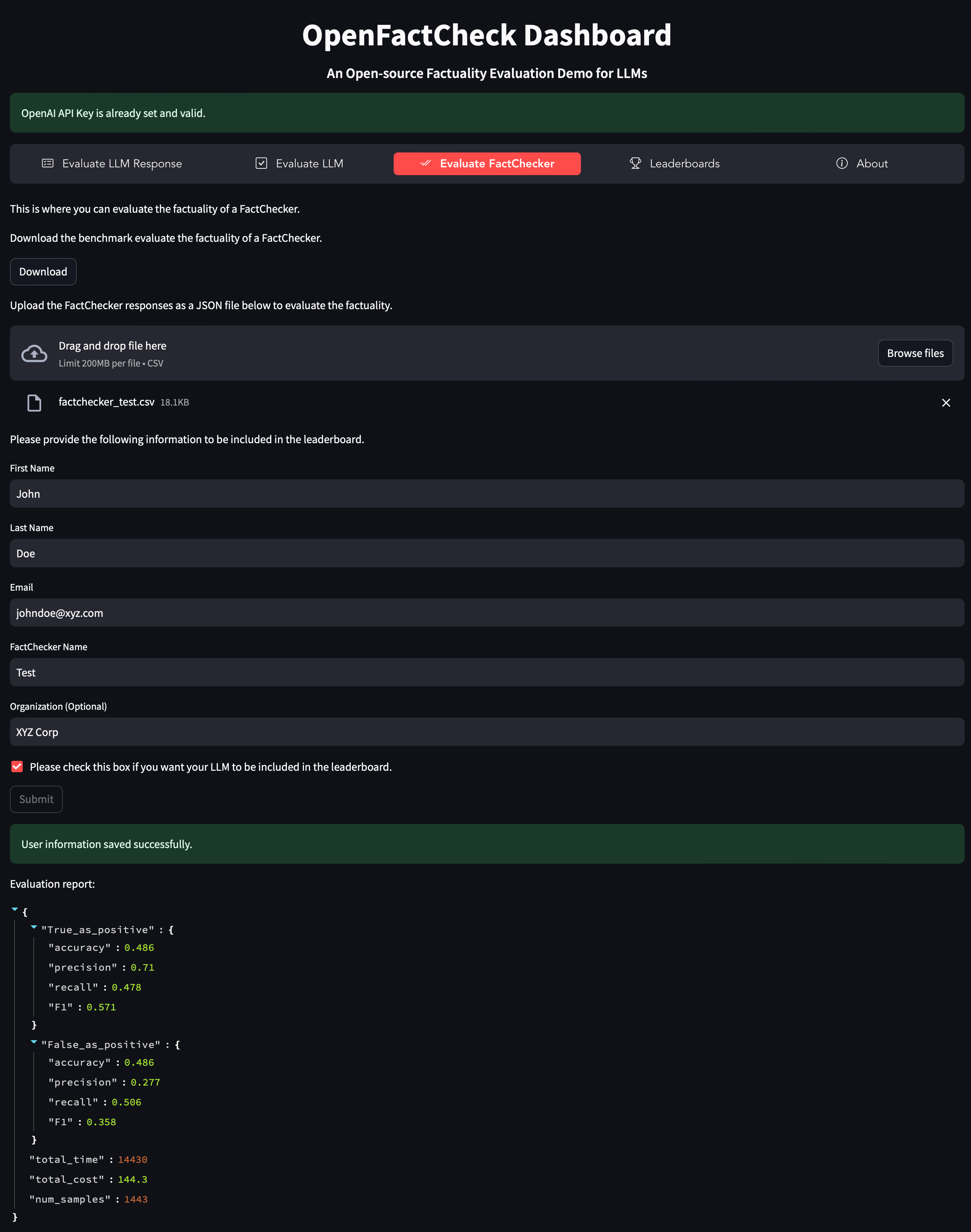This screenshot has height=1232, width=971.
Task: Click the Organization (Optional) text field
Action: click(487, 732)
